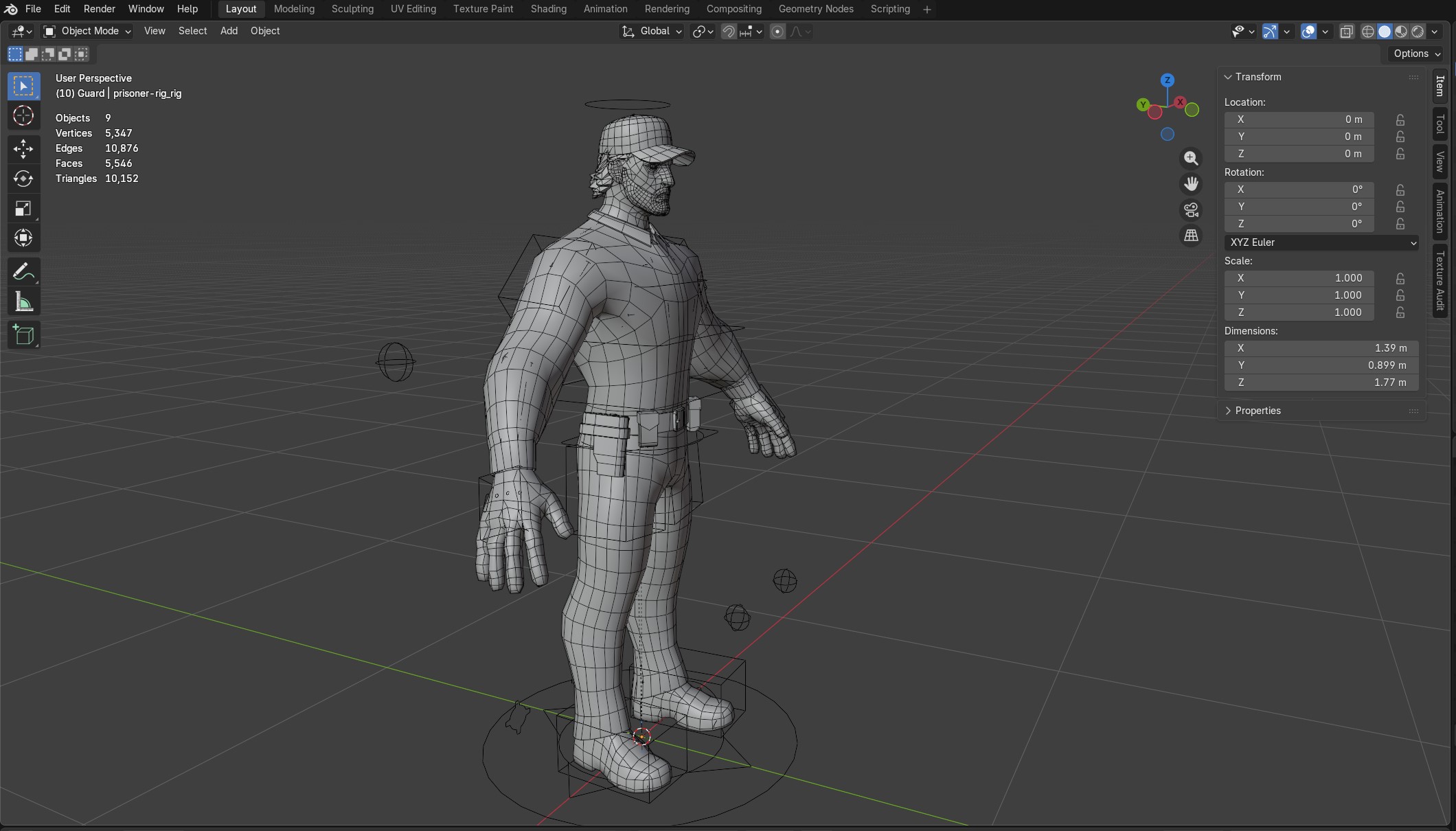Image resolution: width=1456 pixels, height=831 pixels.
Task: Open the Render menu
Action: tap(100, 9)
